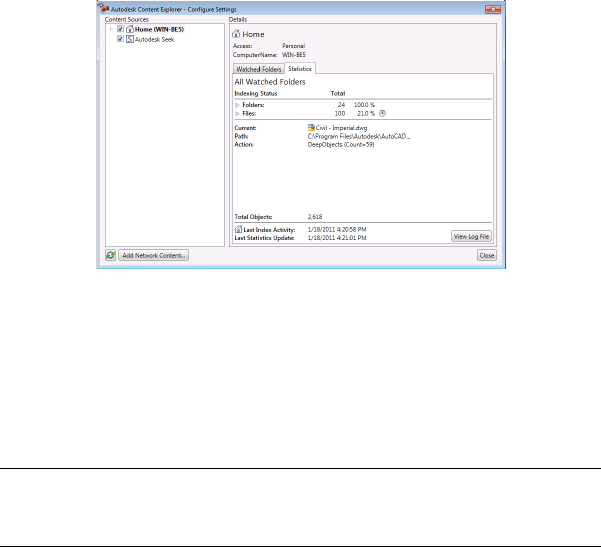Expand the Home (WIN-8E5) tree node
This screenshot has width=601, height=547.
click(x=111, y=29)
